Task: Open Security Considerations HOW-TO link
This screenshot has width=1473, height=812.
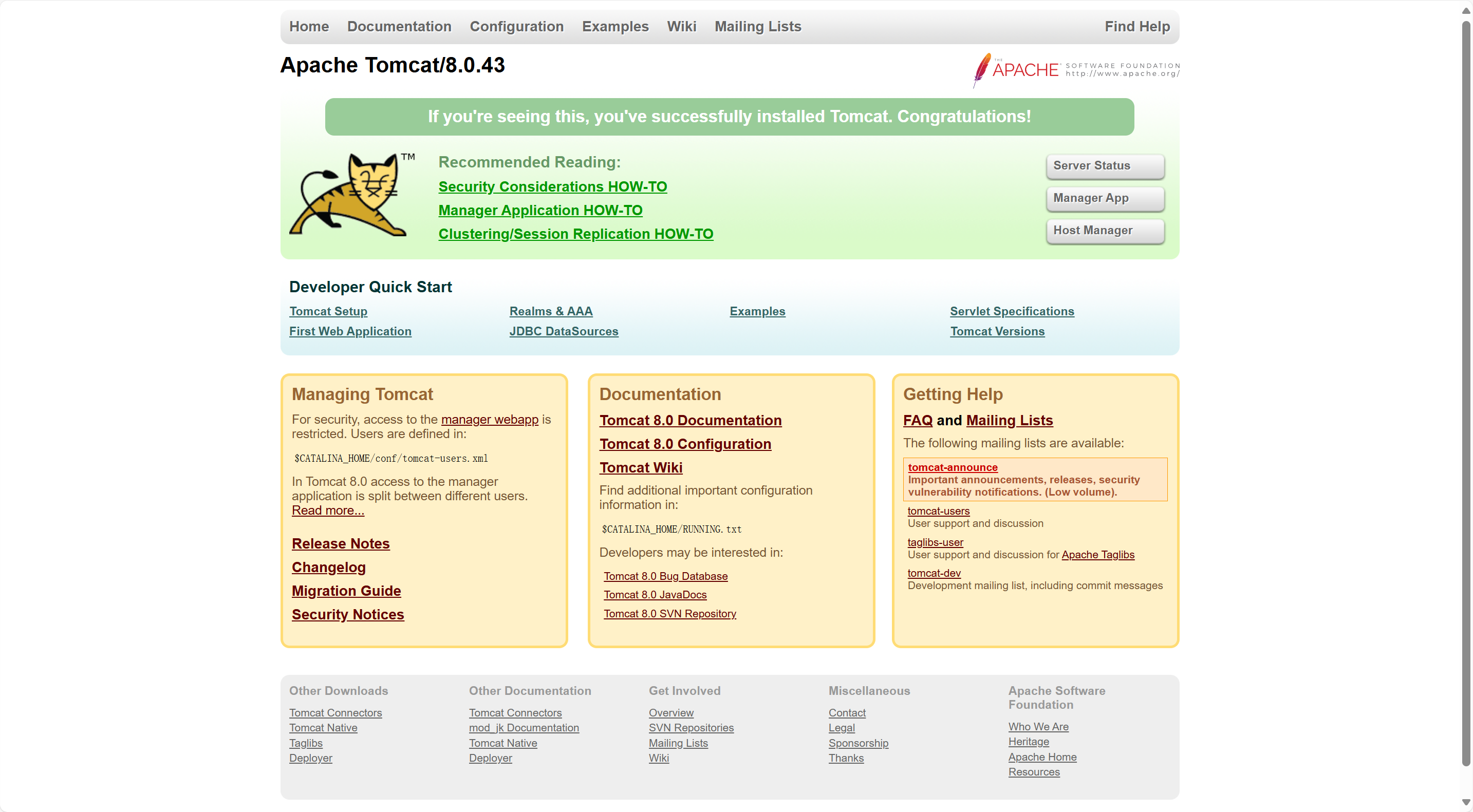Action: (x=552, y=187)
